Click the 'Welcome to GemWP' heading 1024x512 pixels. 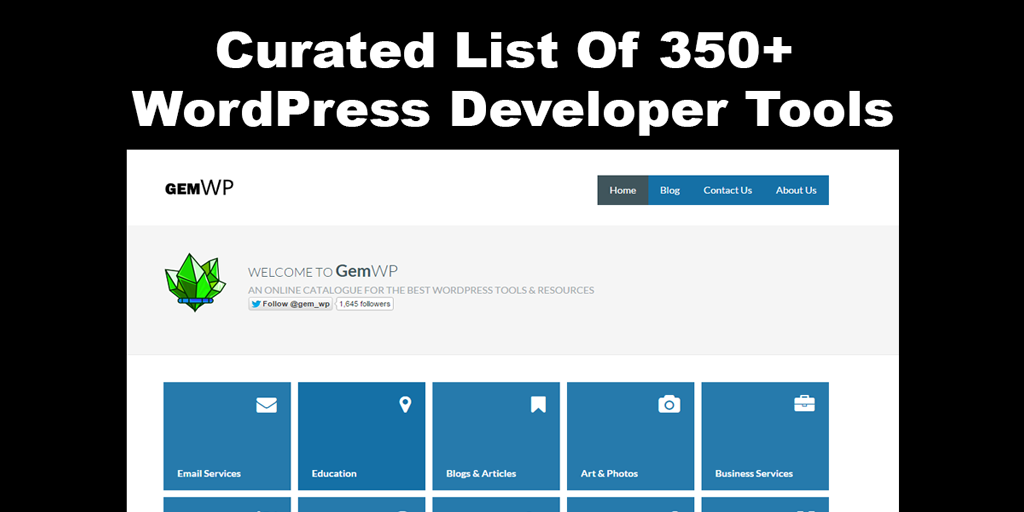click(x=323, y=271)
